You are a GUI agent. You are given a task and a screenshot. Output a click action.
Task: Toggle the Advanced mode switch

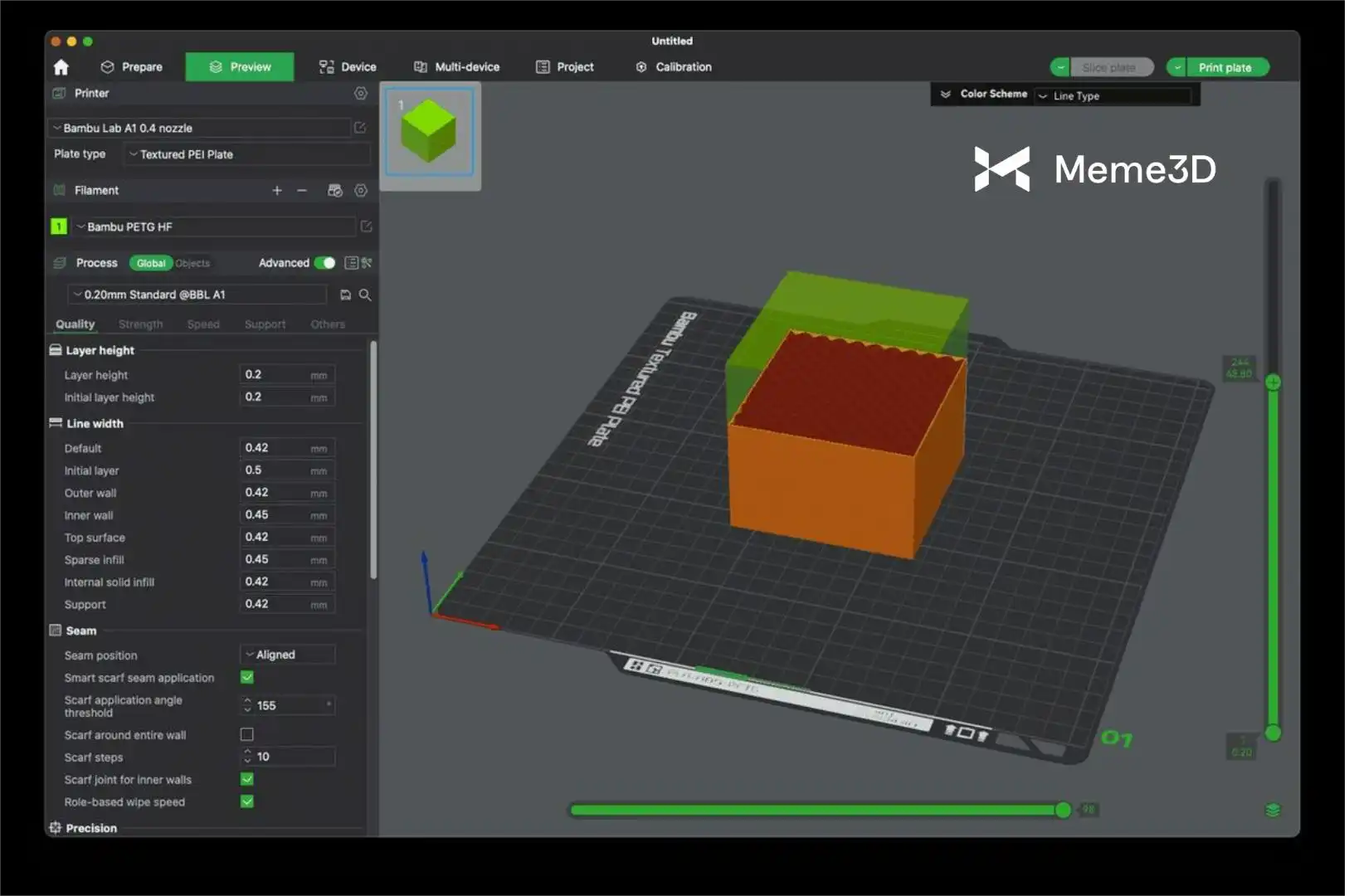(x=324, y=263)
